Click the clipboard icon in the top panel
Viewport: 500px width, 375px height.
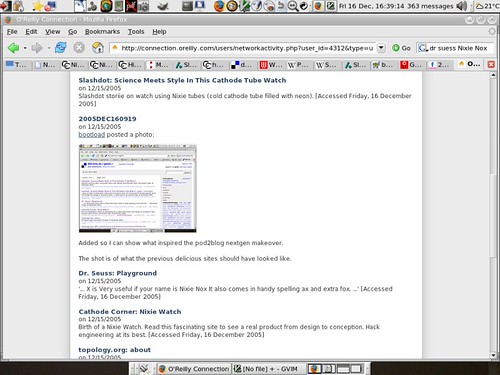(x=19, y=6)
